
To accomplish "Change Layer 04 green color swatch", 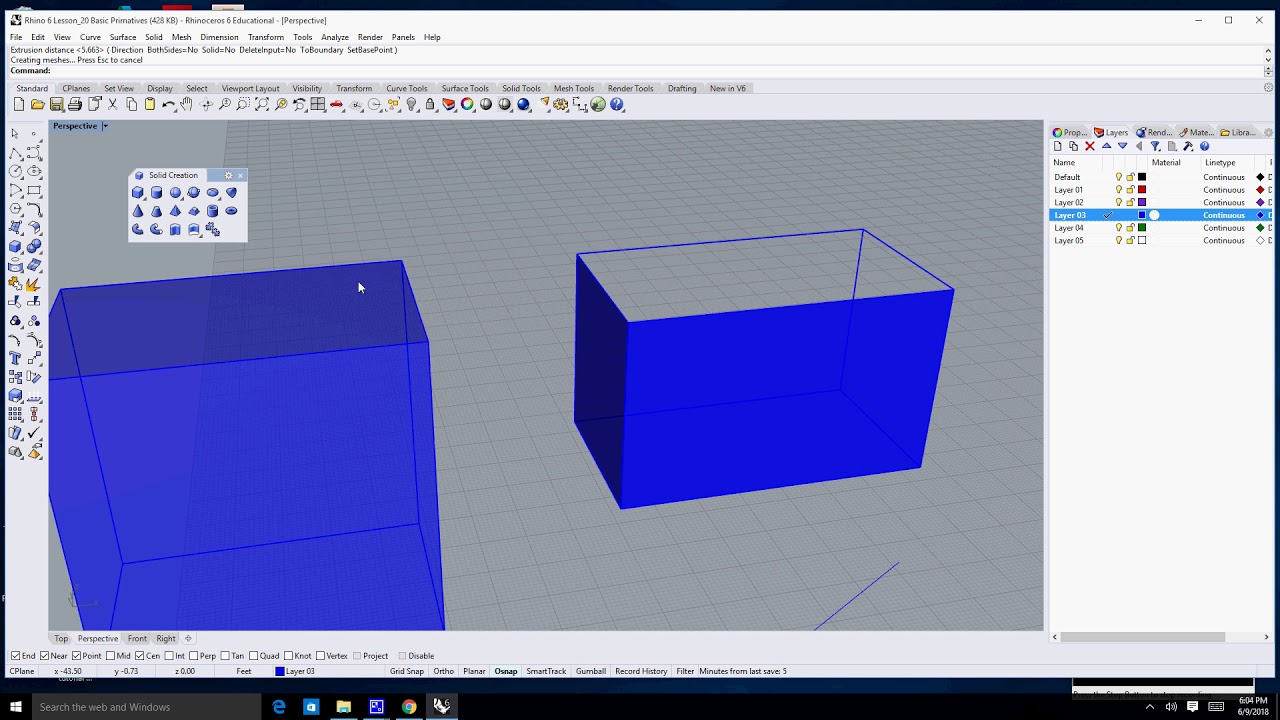I will [1142, 228].
